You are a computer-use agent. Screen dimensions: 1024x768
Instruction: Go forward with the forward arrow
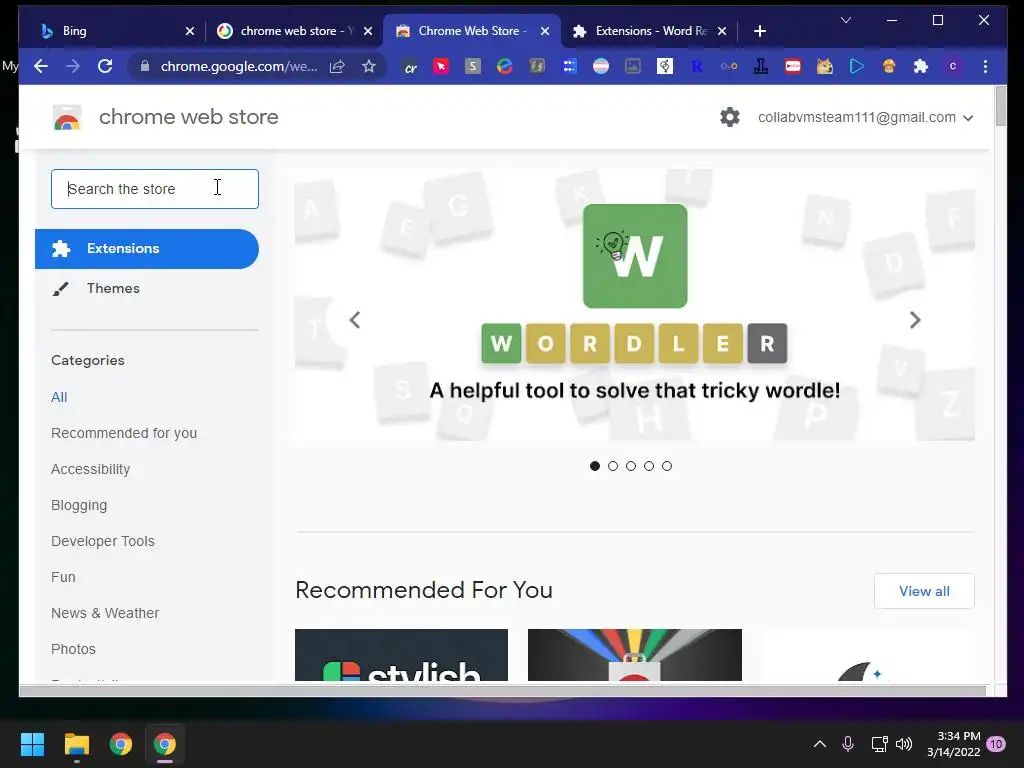tap(73, 66)
